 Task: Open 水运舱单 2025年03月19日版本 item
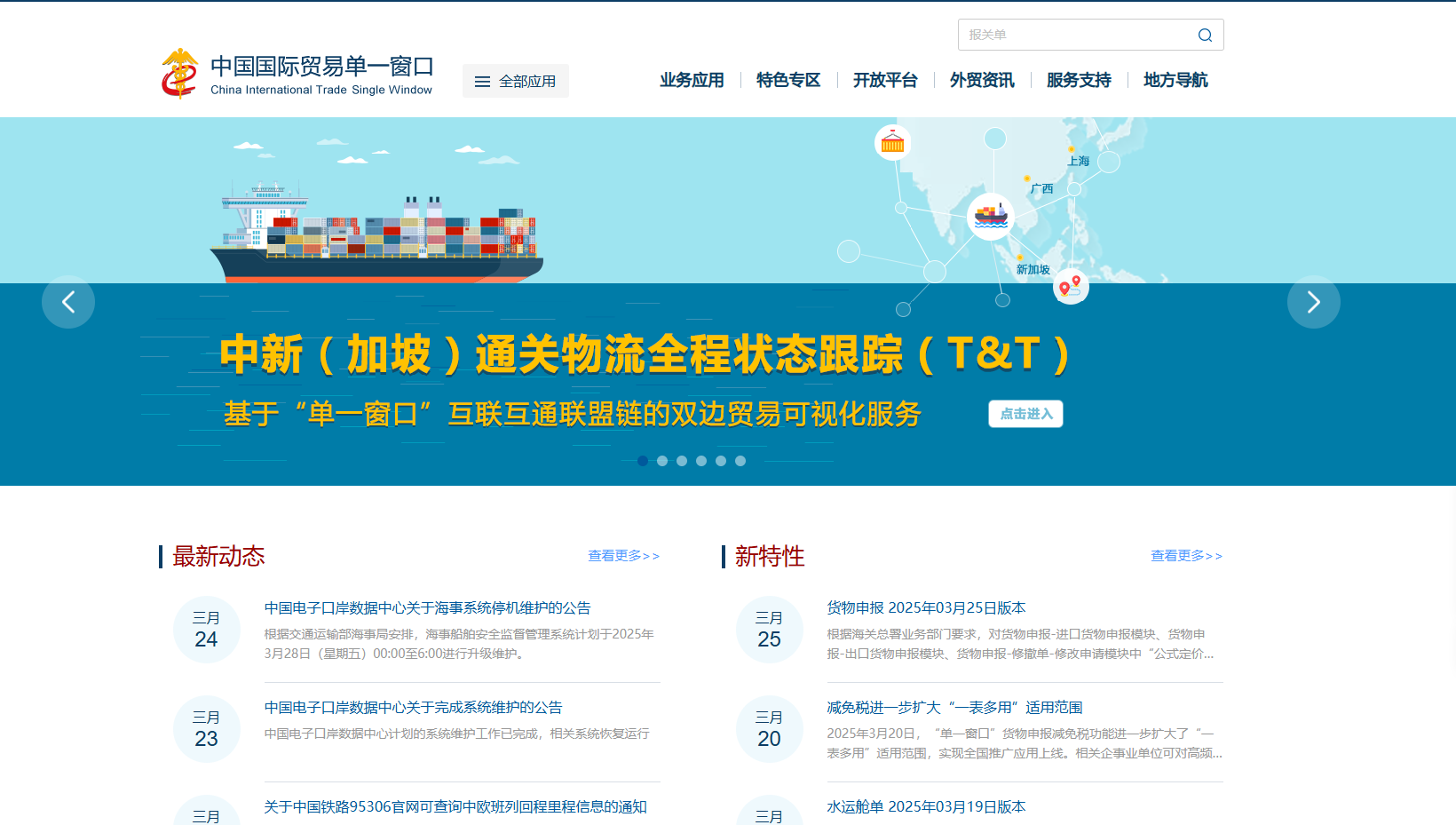pyautogui.click(x=926, y=807)
